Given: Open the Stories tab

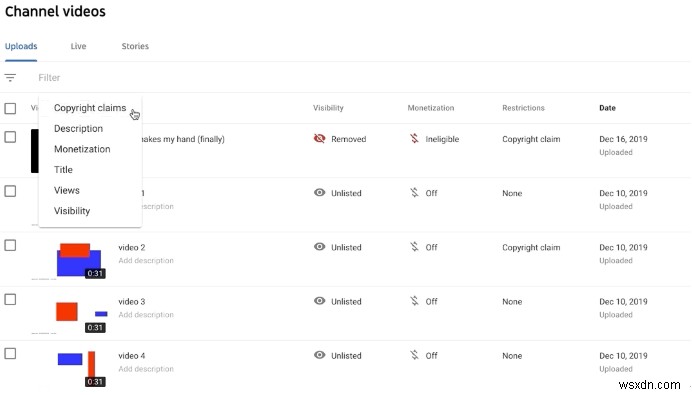Looking at the screenshot, I should pos(135,46).
